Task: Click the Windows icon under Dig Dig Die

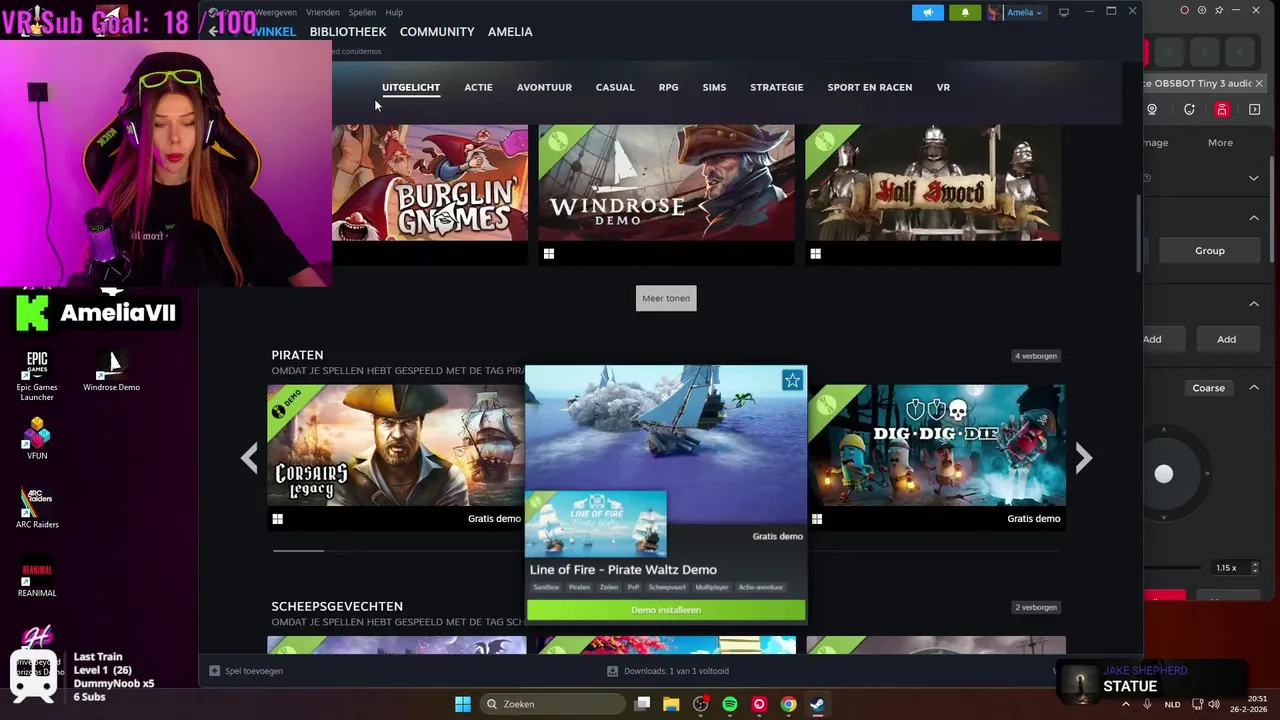Action: tap(817, 519)
